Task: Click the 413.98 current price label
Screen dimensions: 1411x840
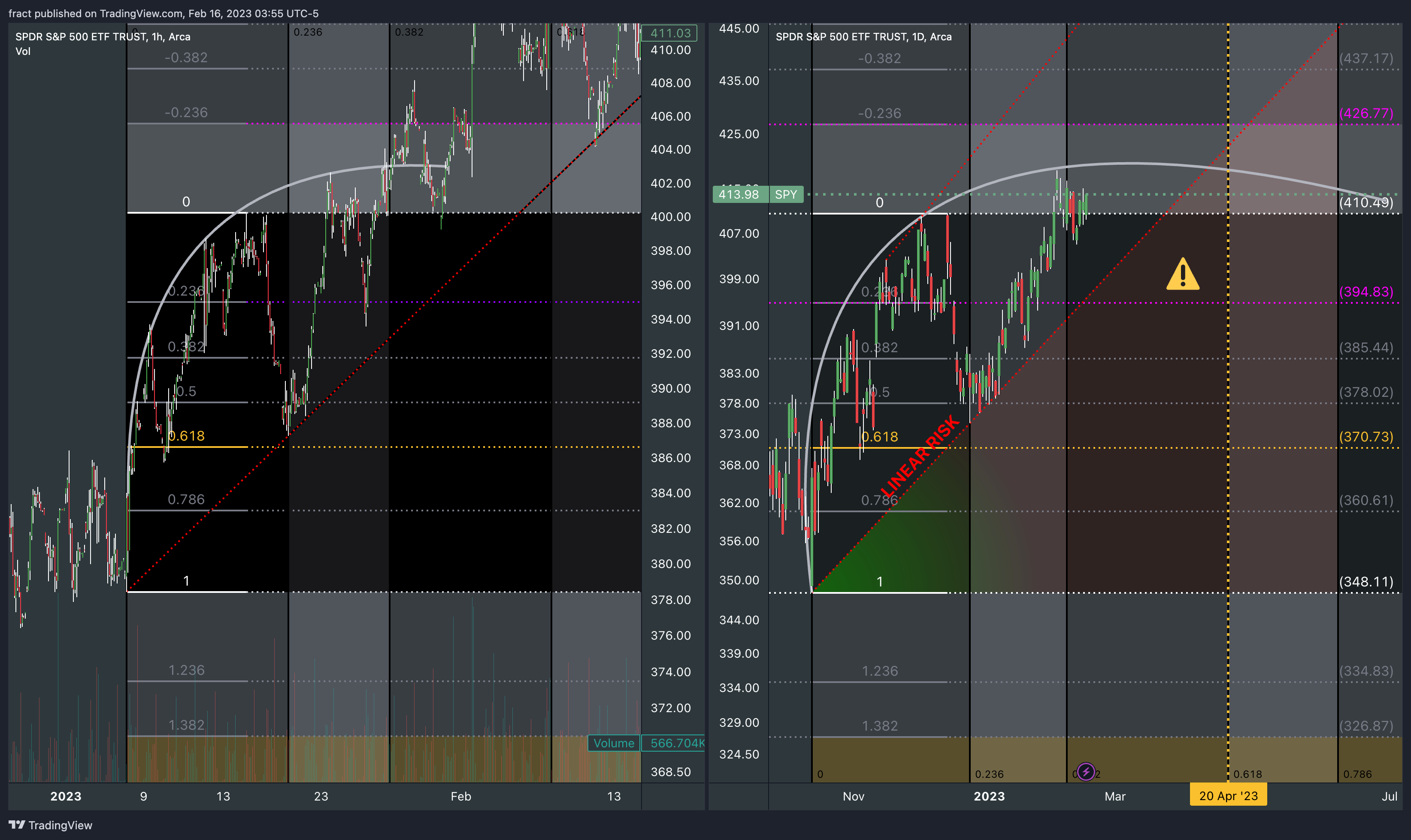Action: 739,194
